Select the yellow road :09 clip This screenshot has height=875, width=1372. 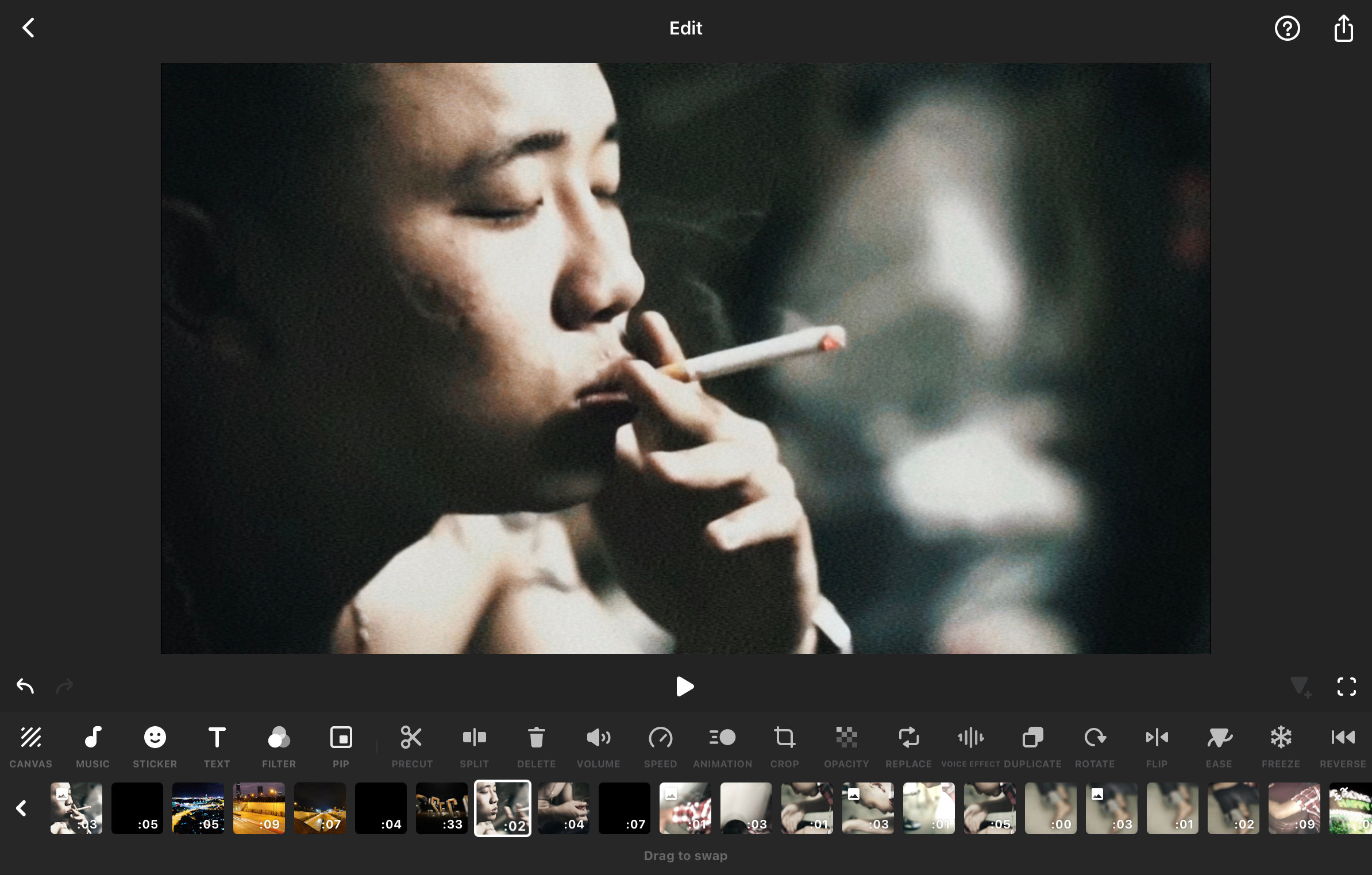pyautogui.click(x=259, y=808)
